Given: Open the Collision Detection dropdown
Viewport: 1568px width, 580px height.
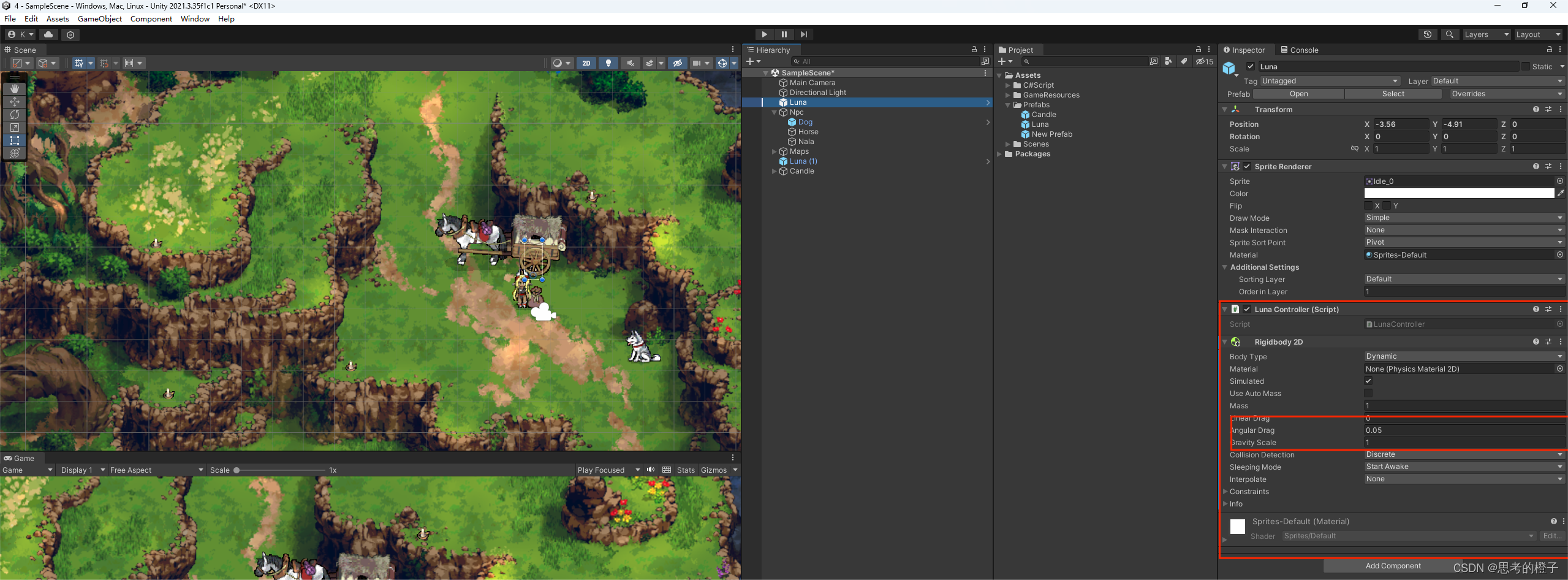Looking at the screenshot, I should click(x=1464, y=454).
